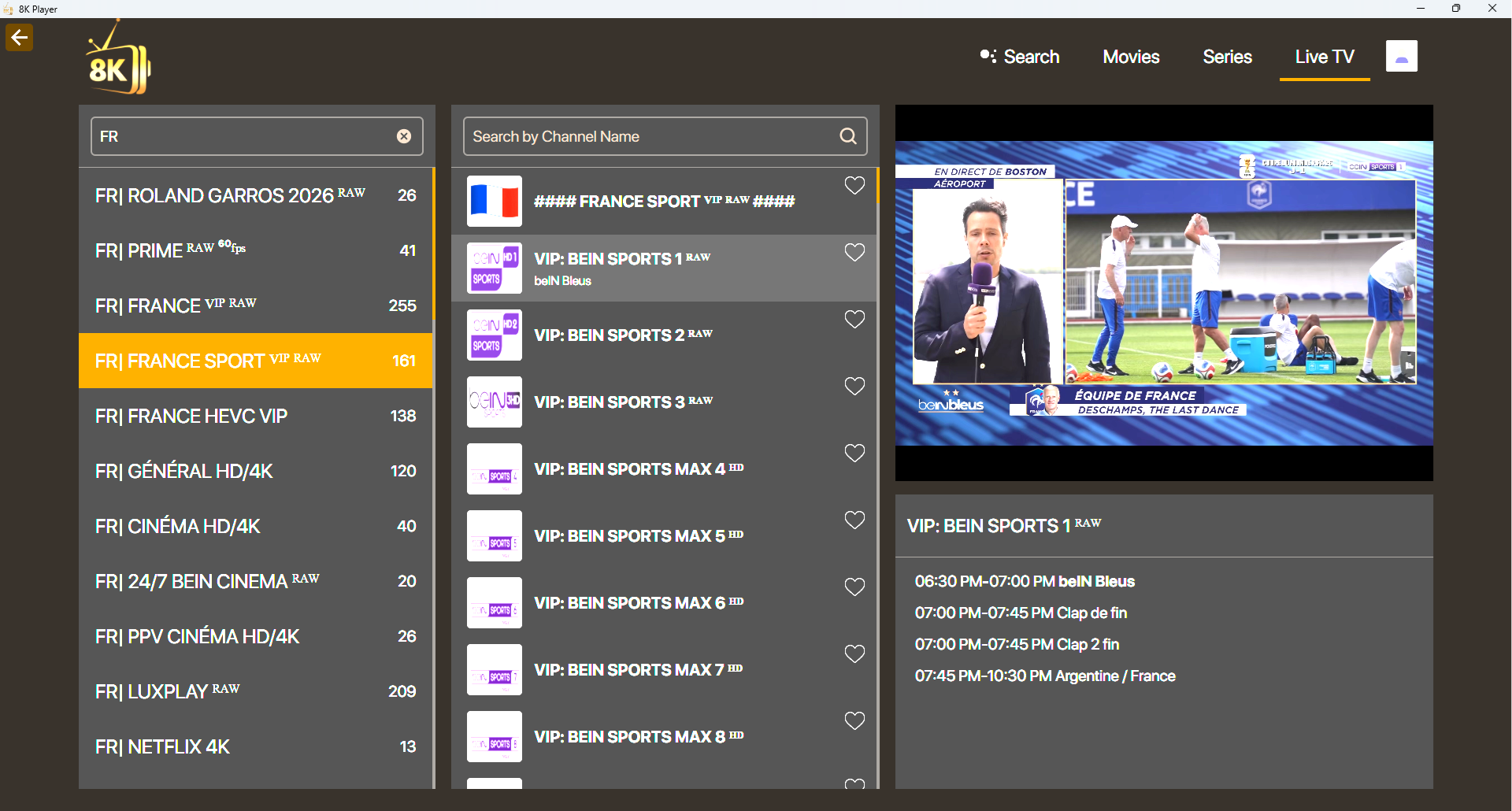Click the VIP: BEIN SPORTS 1 EPG title
Viewport: 1512px width, 811px height.
tap(1004, 525)
